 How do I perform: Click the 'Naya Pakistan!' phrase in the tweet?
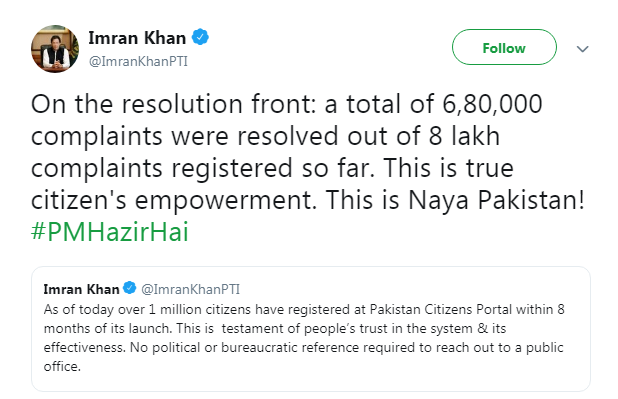tap(496, 200)
